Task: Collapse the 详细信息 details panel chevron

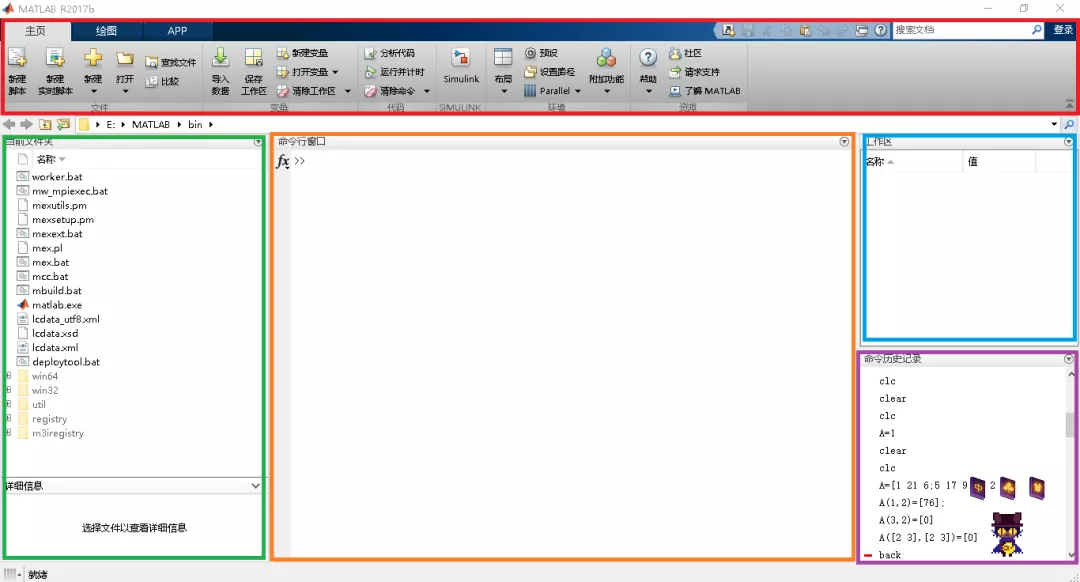Action: (x=256, y=486)
